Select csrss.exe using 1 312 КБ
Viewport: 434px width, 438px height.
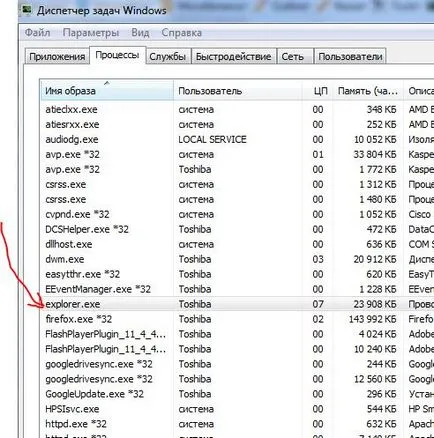click(x=237, y=184)
